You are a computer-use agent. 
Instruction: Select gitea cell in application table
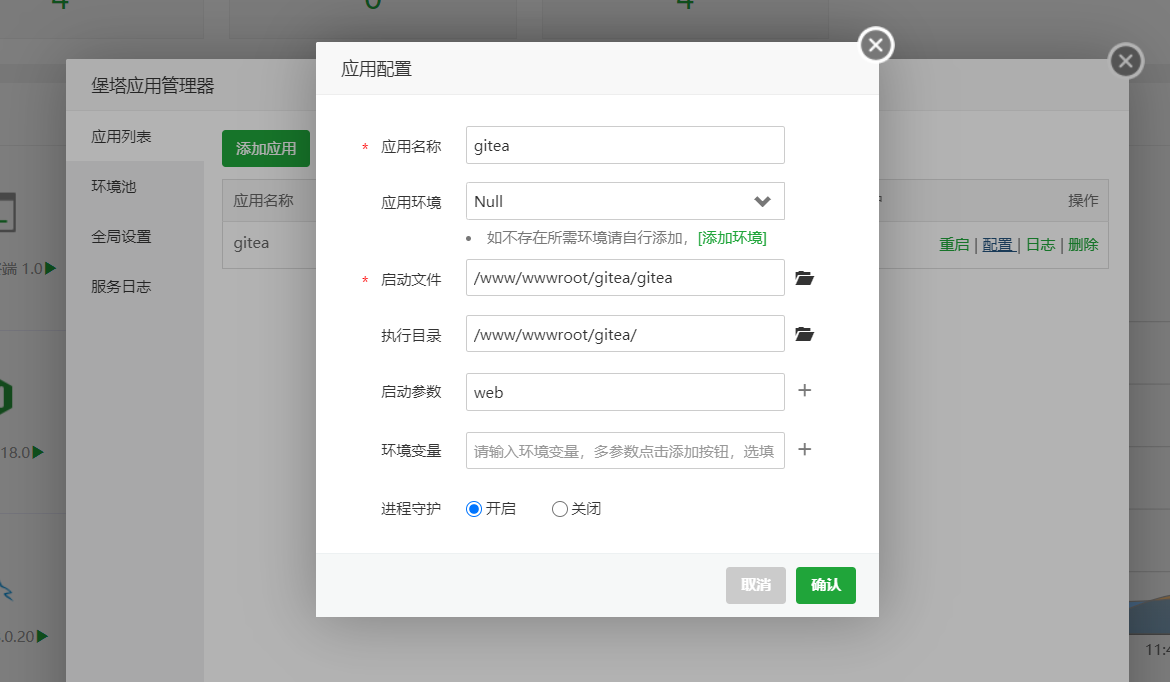coord(251,243)
